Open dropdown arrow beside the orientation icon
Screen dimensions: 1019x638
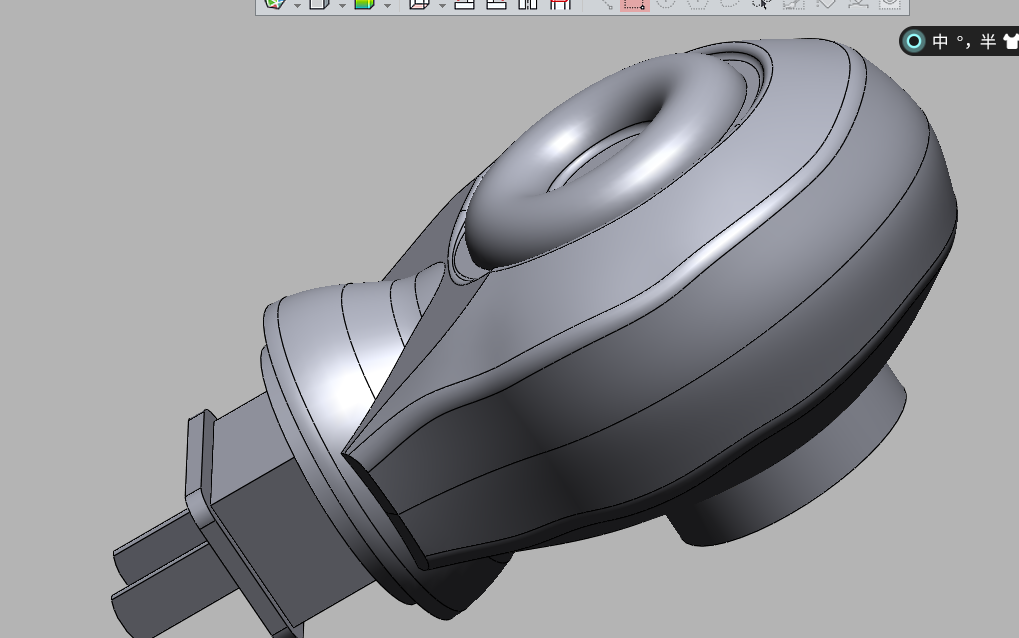pyautogui.click(x=297, y=5)
